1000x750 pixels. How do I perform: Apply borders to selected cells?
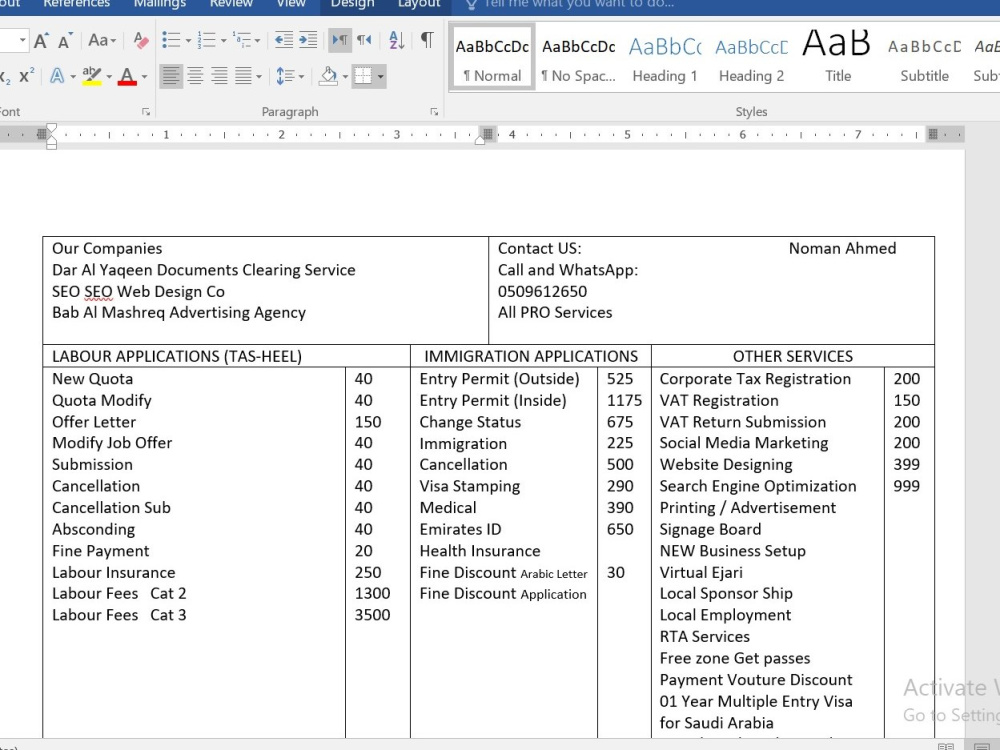(363, 77)
